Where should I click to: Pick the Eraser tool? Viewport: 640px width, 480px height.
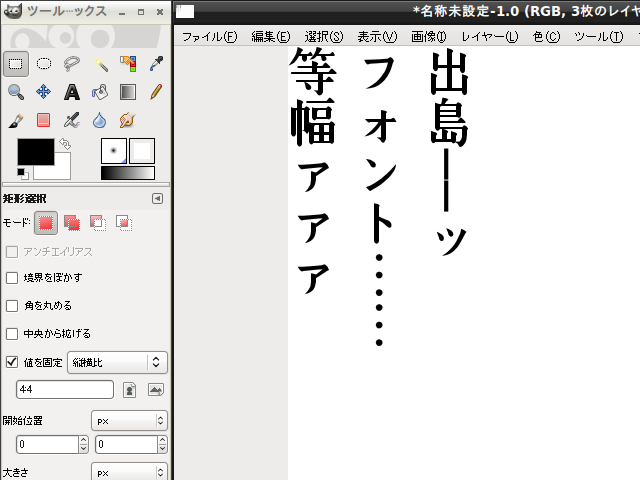[44, 120]
